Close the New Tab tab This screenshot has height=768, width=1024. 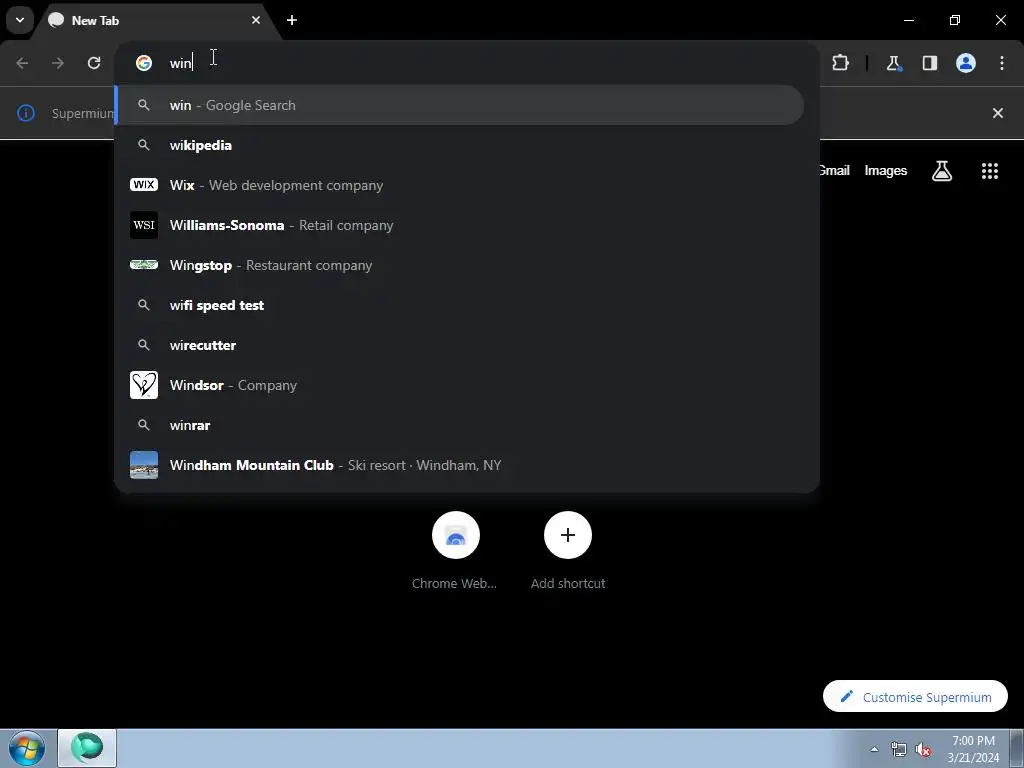point(256,20)
